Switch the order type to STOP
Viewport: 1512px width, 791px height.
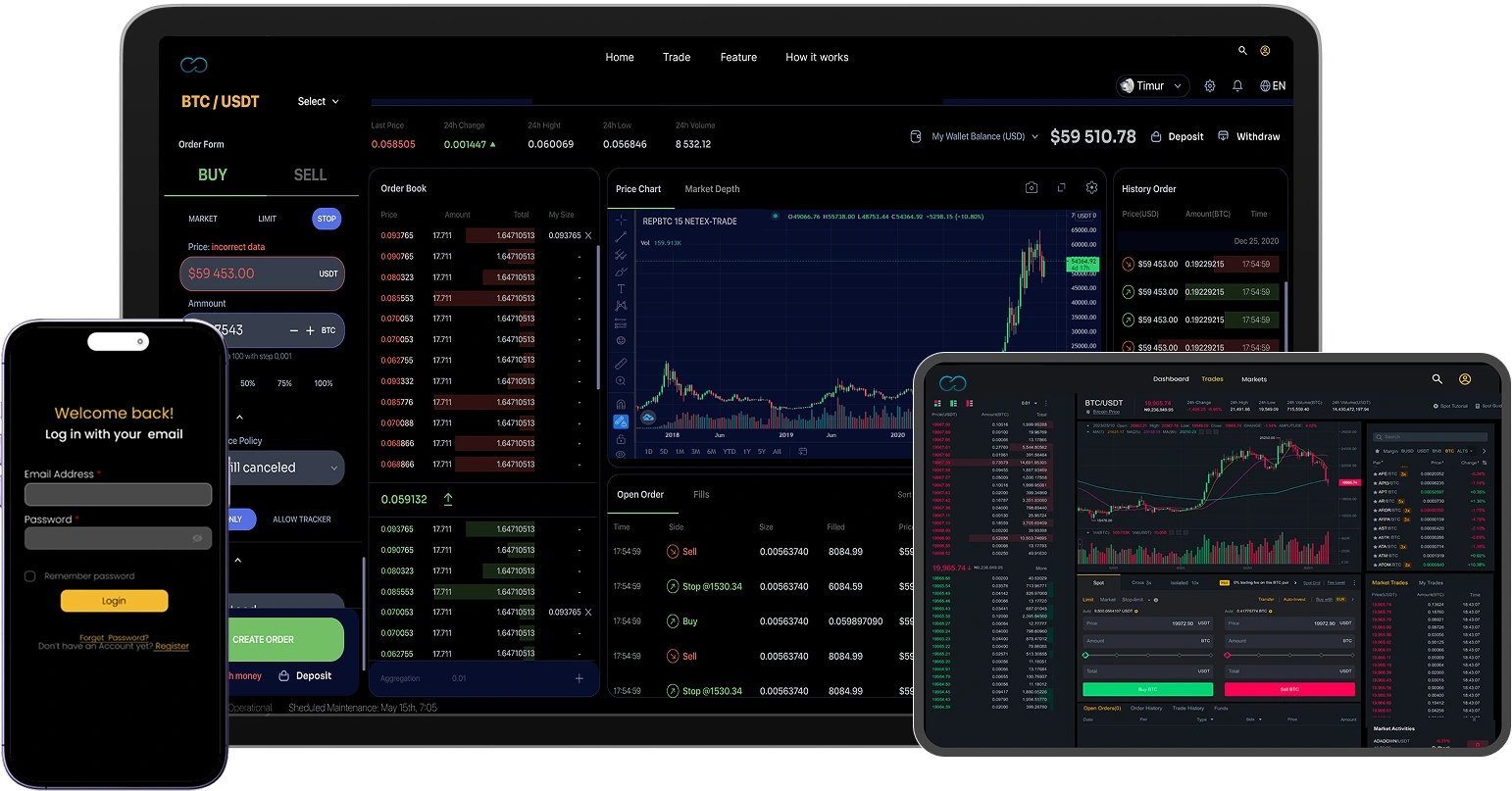(326, 219)
